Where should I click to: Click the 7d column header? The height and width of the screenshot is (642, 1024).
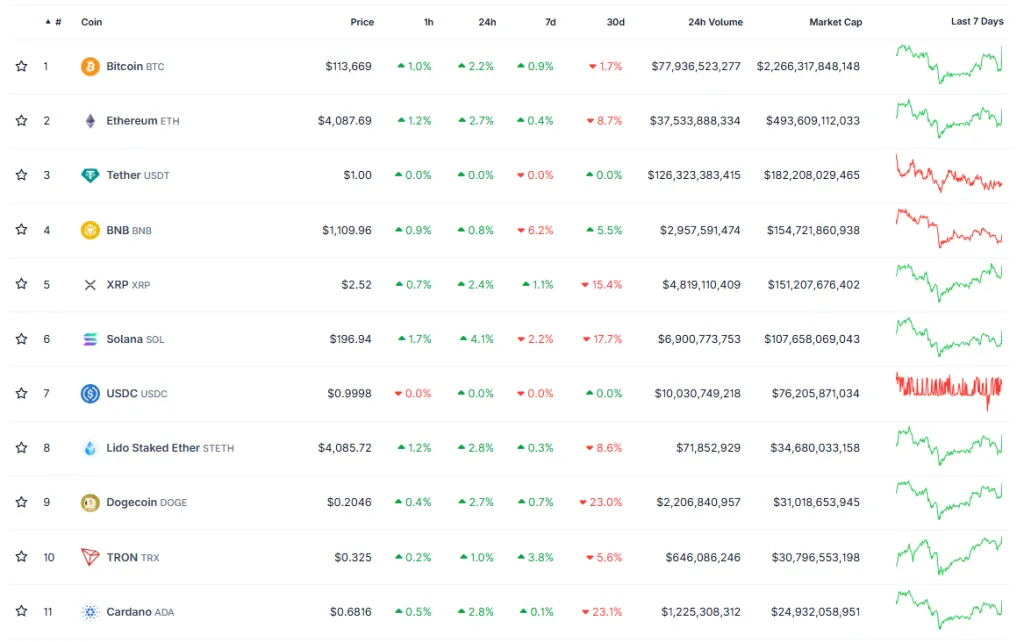pos(549,22)
